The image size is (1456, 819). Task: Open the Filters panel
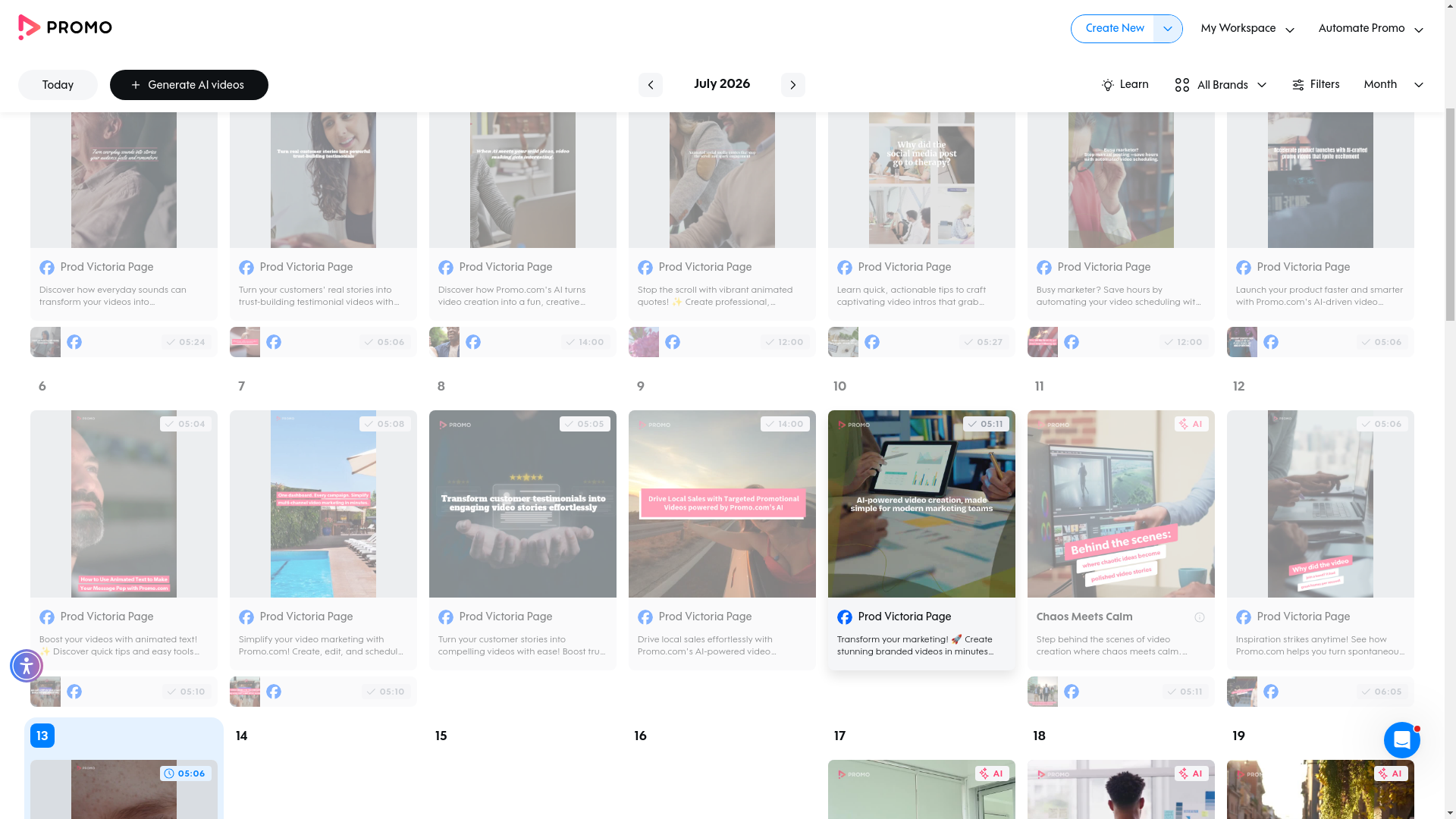1316,85
